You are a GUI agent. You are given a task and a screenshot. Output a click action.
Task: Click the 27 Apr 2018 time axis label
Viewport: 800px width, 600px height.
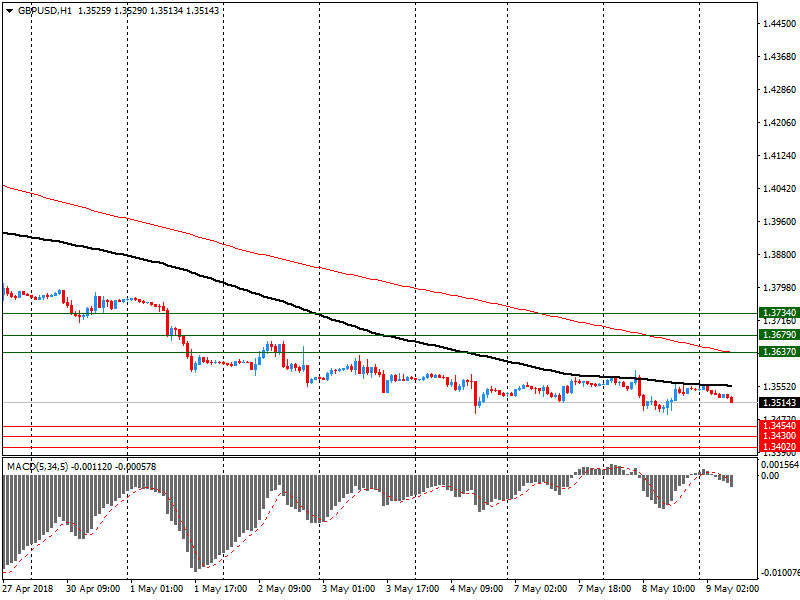point(28,589)
